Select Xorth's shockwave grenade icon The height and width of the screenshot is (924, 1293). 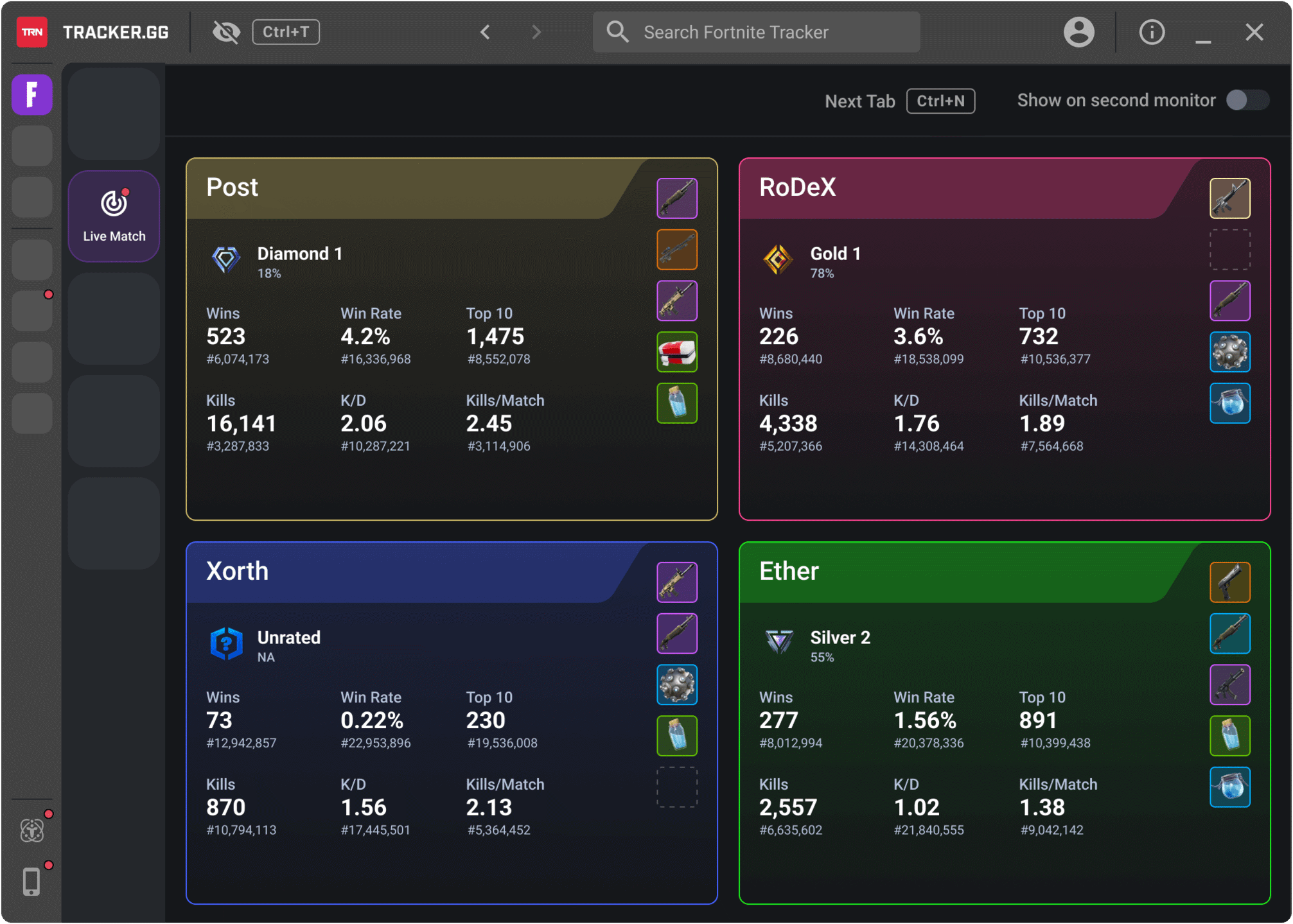677,684
